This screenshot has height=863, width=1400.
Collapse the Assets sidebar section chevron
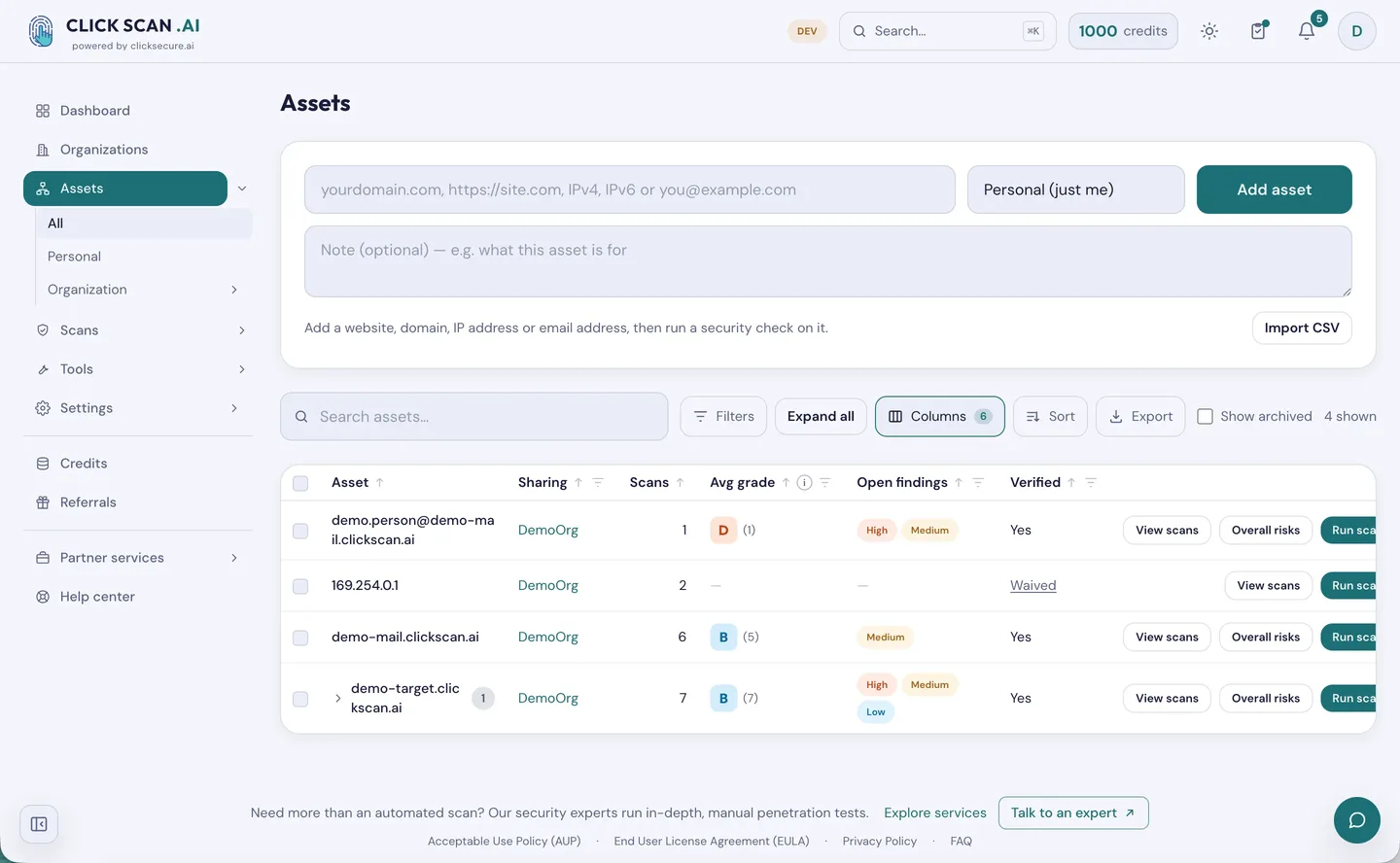click(x=242, y=189)
